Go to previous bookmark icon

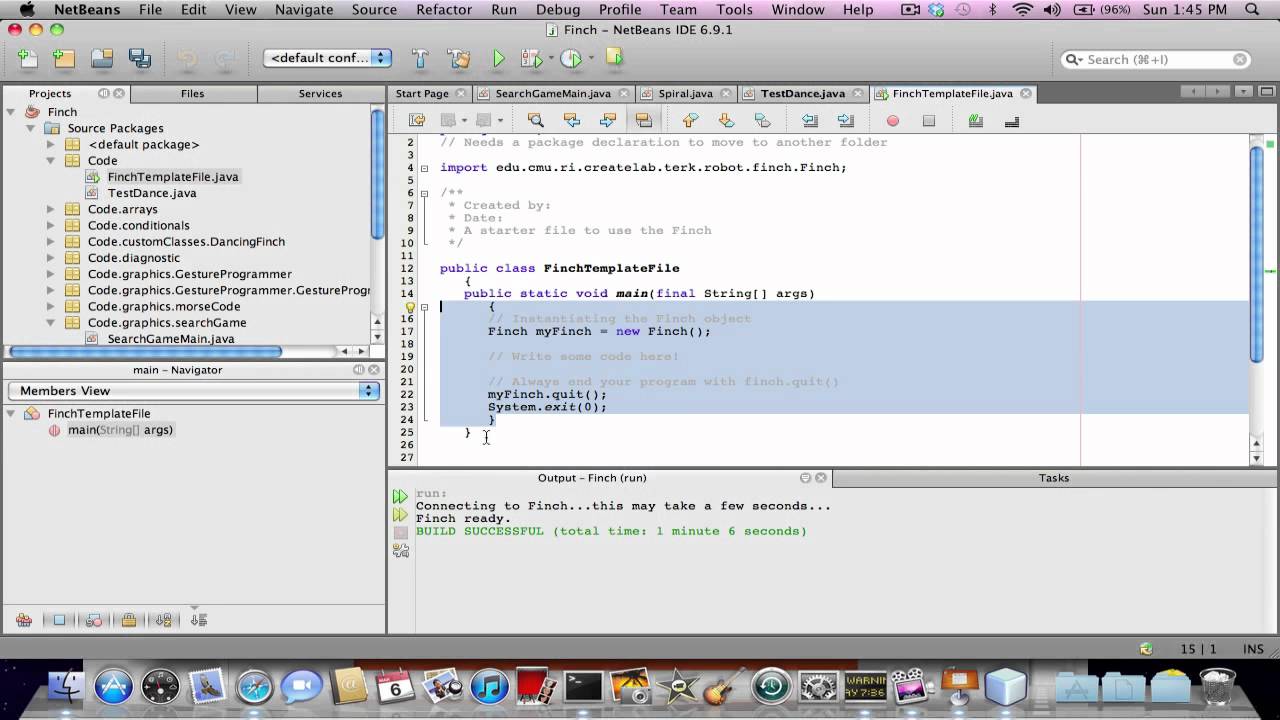point(690,121)
